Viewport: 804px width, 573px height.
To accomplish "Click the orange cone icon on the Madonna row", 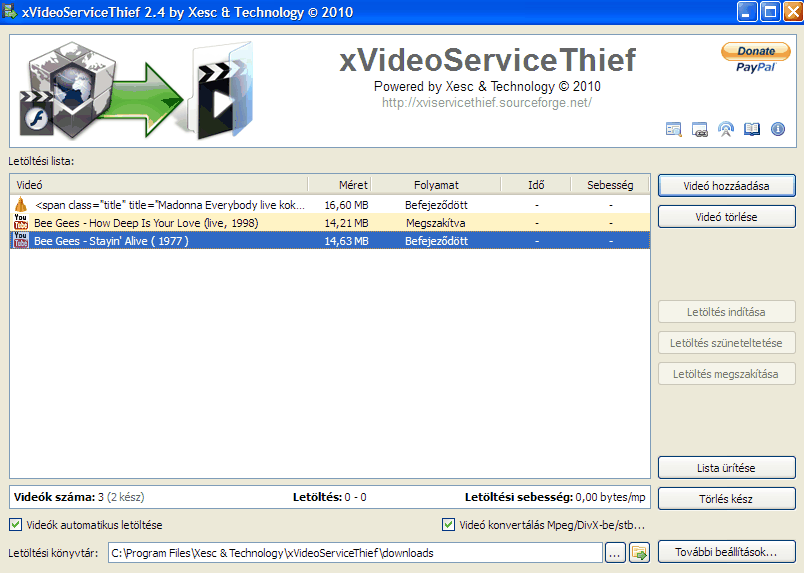I will coord(21,204).
